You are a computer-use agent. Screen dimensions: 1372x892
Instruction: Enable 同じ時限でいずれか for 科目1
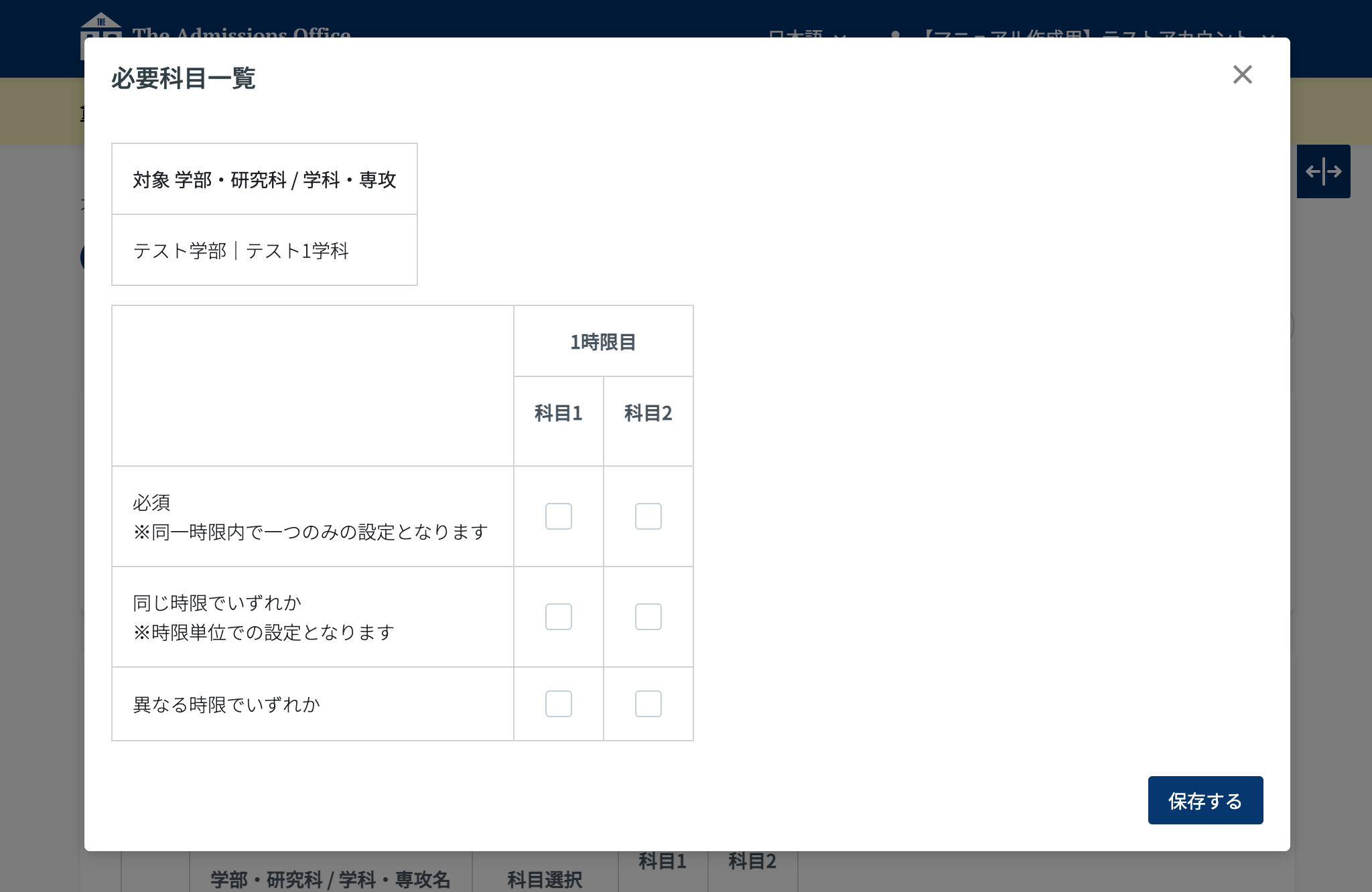coord(558,617)
